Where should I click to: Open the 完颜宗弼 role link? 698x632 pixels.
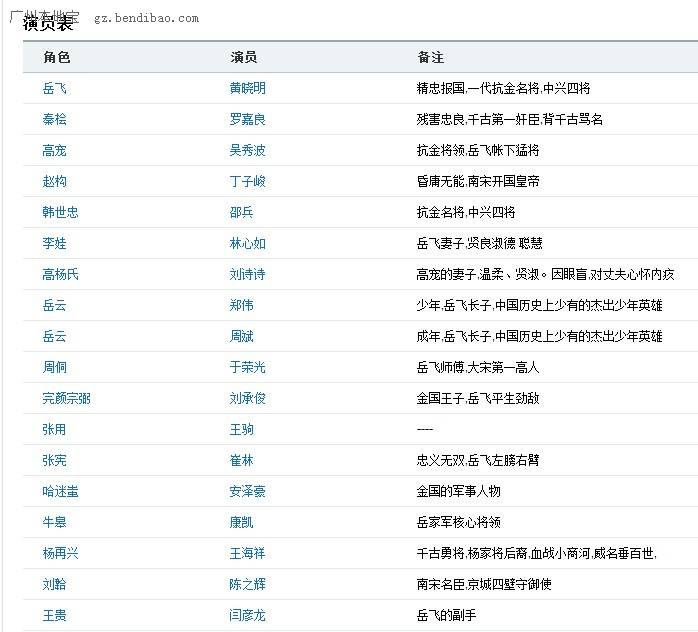pos(67,398)
